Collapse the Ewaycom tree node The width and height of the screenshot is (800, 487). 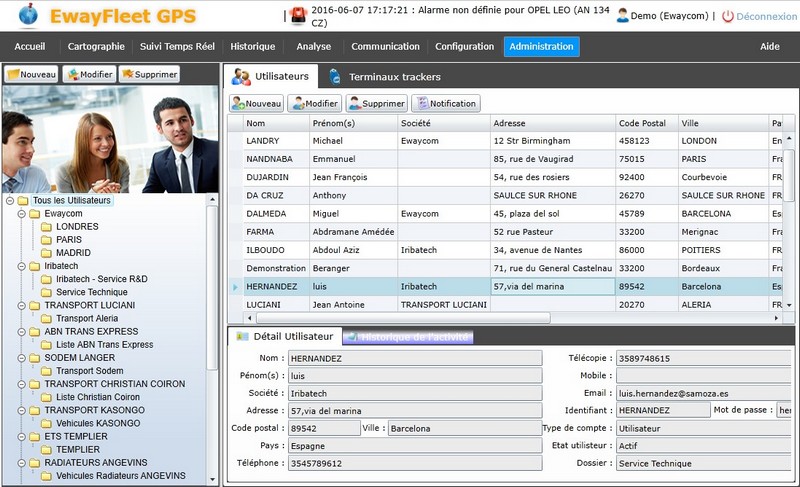pyautogui.click(x=21, y=214)
